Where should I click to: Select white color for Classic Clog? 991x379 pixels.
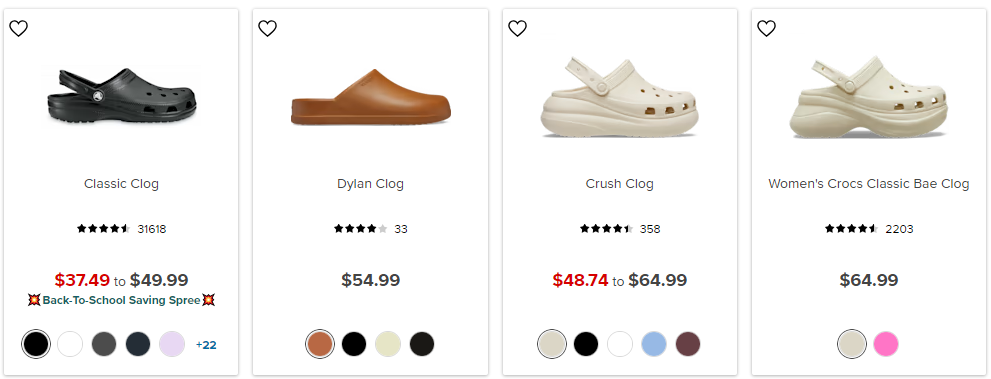tap(70, 344)
